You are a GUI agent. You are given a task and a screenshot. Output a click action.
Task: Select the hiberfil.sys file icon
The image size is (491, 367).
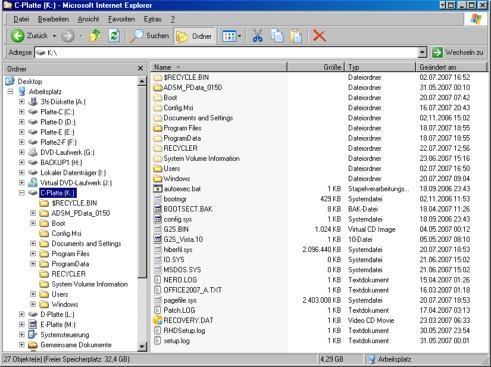click(x=157, y=249)
